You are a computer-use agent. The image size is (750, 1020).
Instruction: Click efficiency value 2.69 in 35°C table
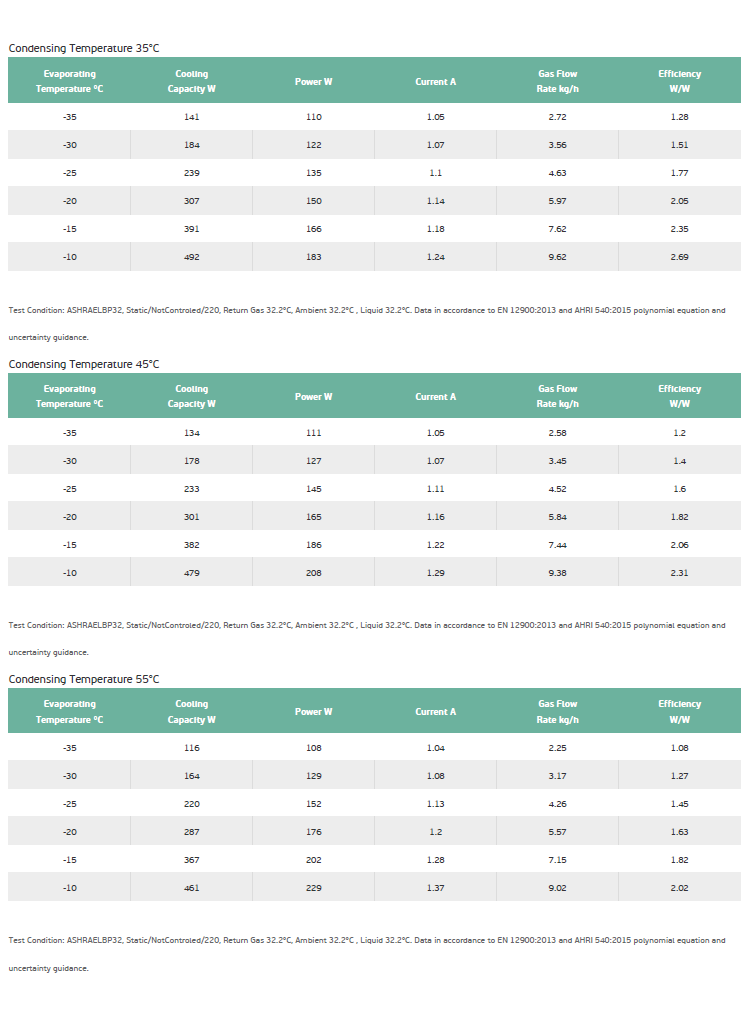pos(679,257)
